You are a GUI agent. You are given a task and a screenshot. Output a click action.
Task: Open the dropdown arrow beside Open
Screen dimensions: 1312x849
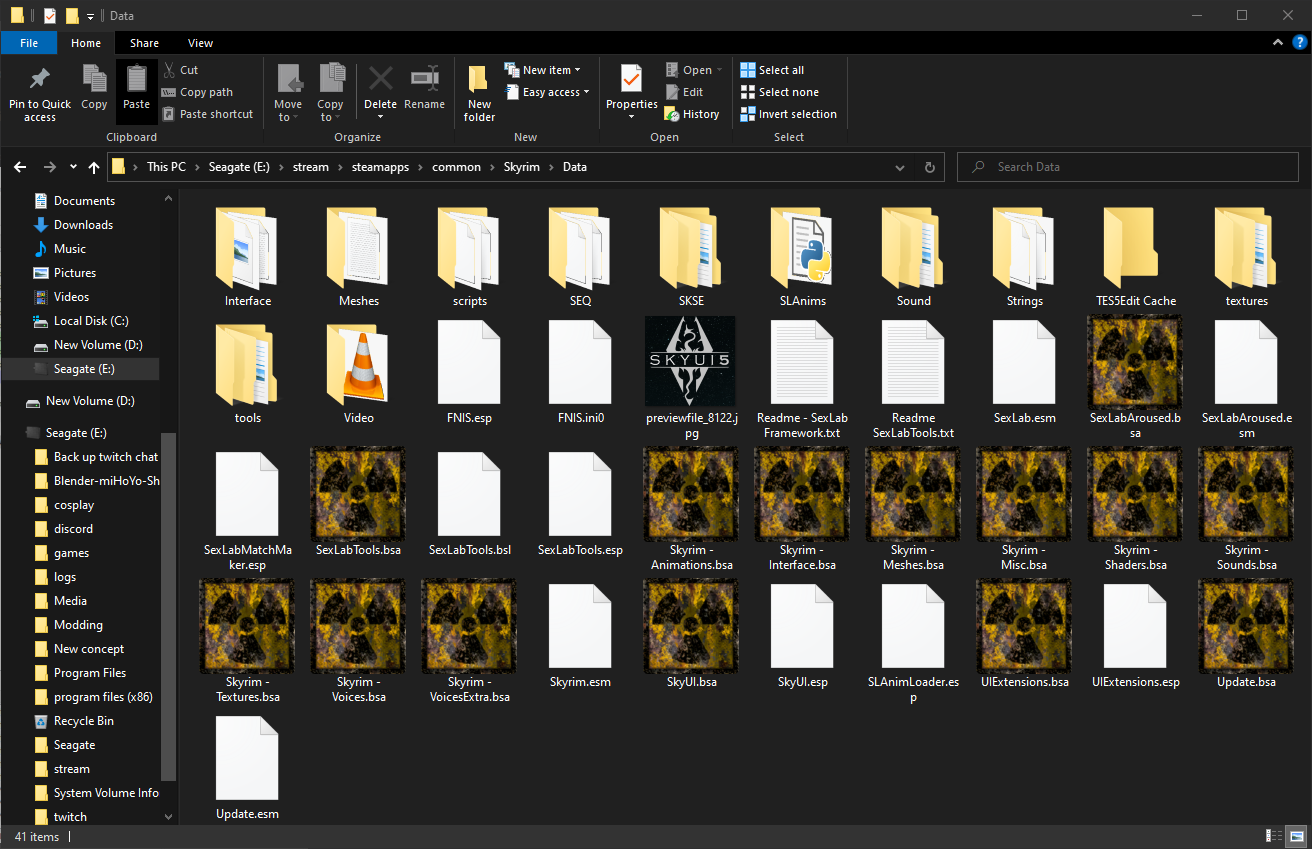tap(720, 70)
